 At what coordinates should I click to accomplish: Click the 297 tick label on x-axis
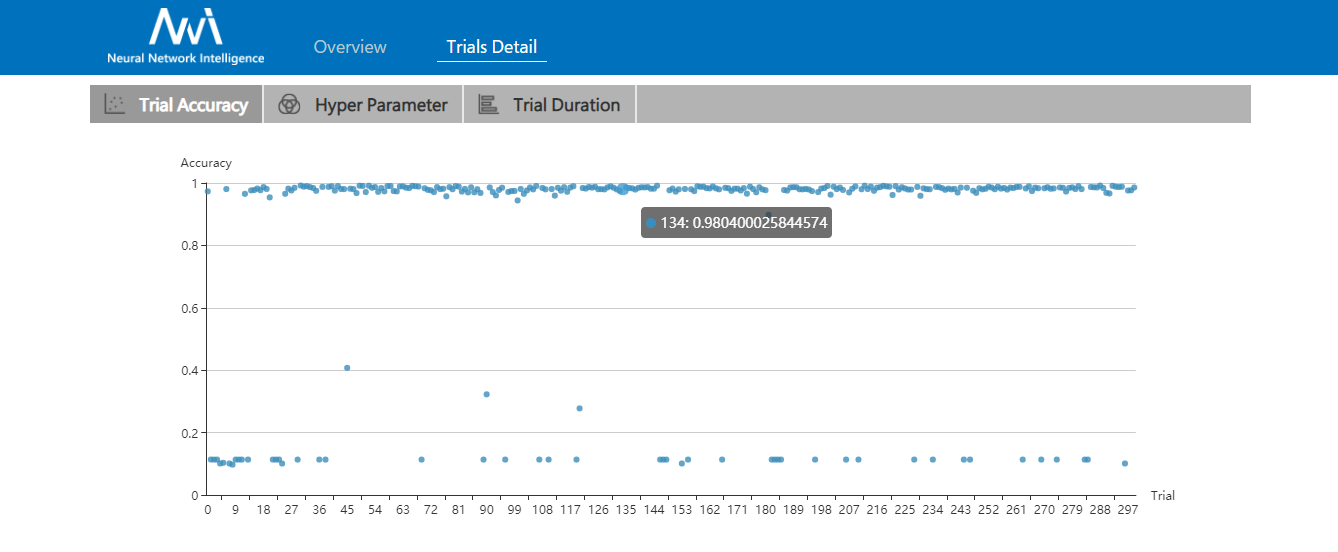pyautogui.click(x=1128, y=509)
